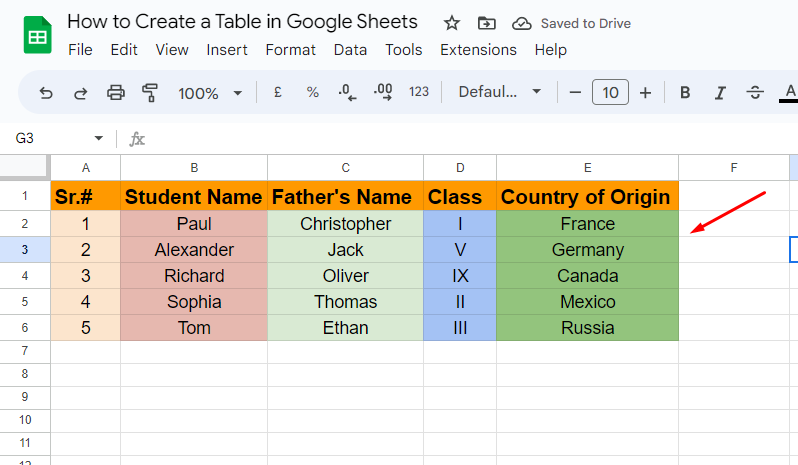This screenshot has height=465, width=798.
Task: Open the Default font dropdown
Action: click(499, 92)
